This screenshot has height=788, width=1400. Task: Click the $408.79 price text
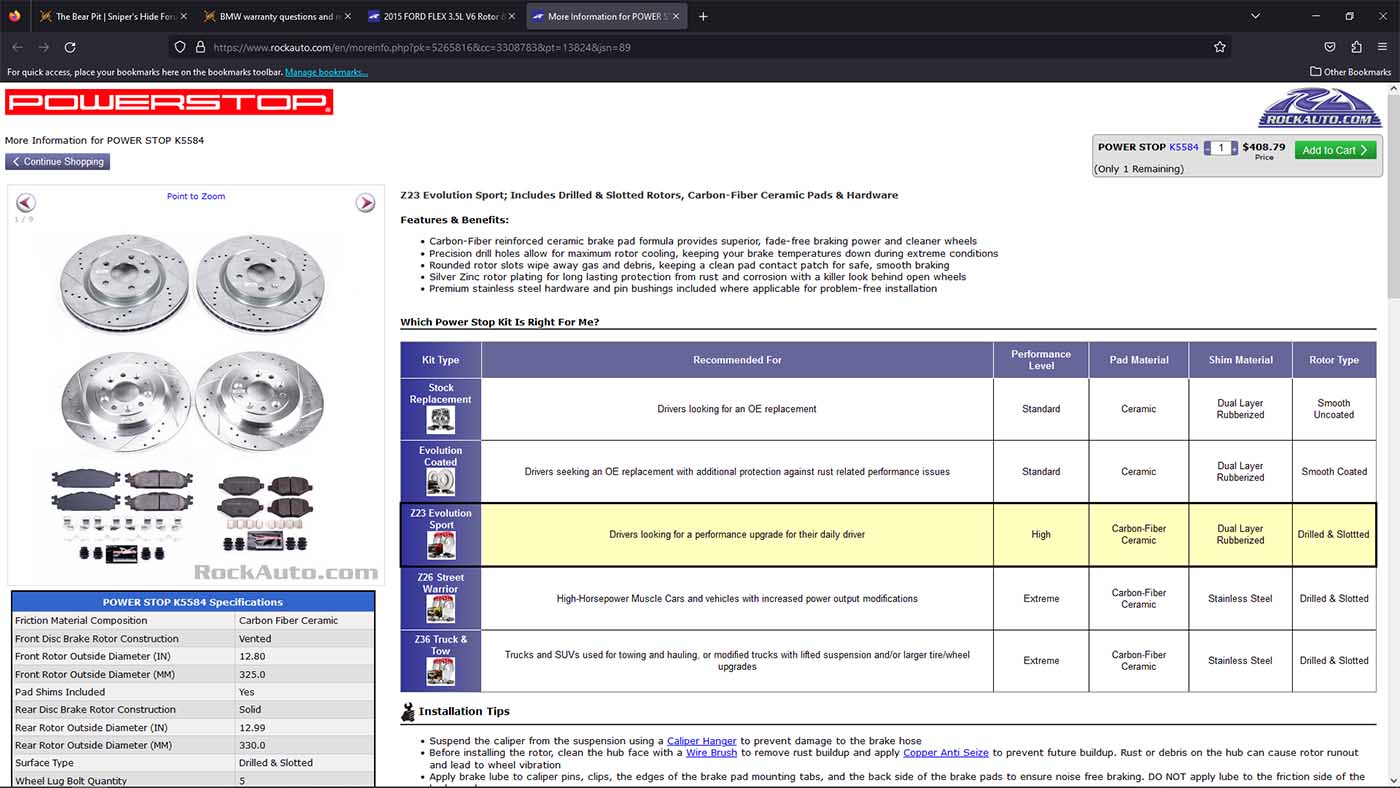click(1264, 147)
